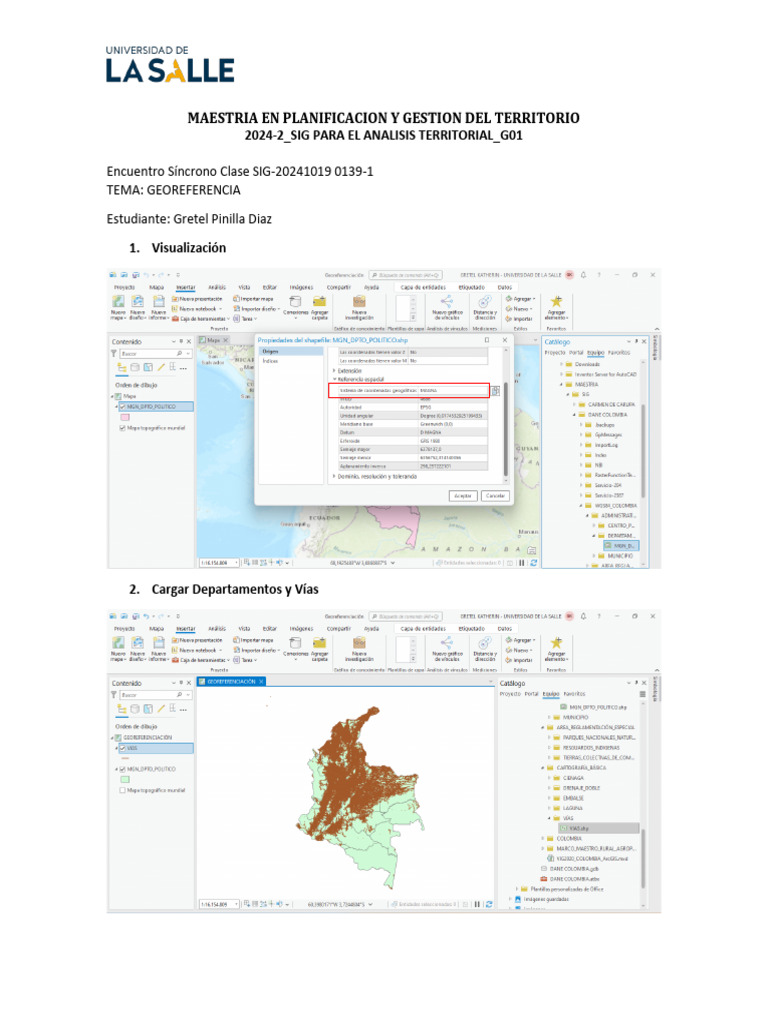The image size is (768, 1024).
Task: Click pink symbol swatch under MGN_DPTO_POLITICO
Action: point(125,417)
